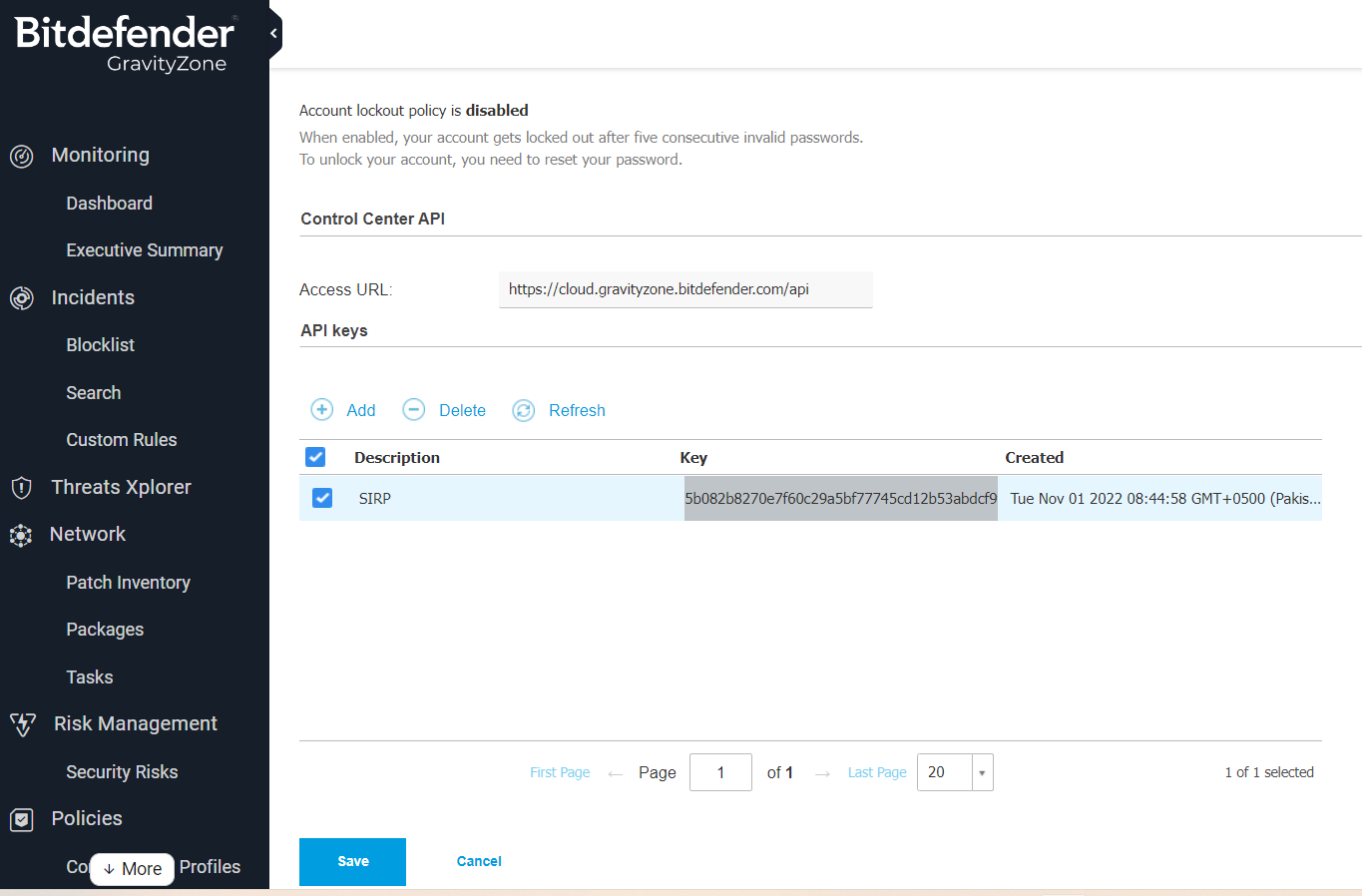Click the Network nodes icon
1362x896 pixels.
coord(21,535)
